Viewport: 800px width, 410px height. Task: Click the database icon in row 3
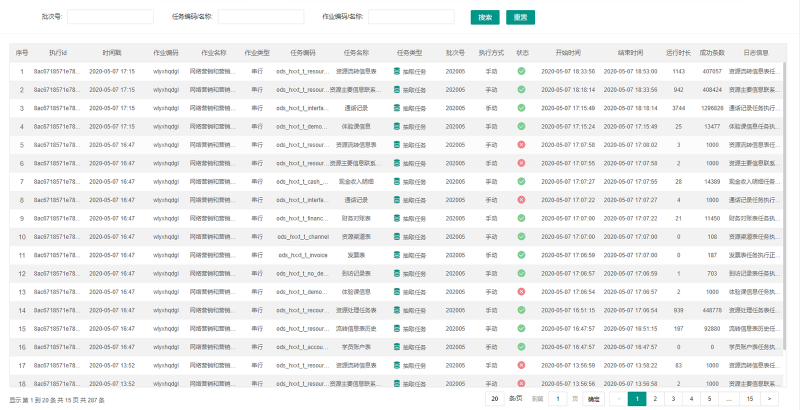396,108
